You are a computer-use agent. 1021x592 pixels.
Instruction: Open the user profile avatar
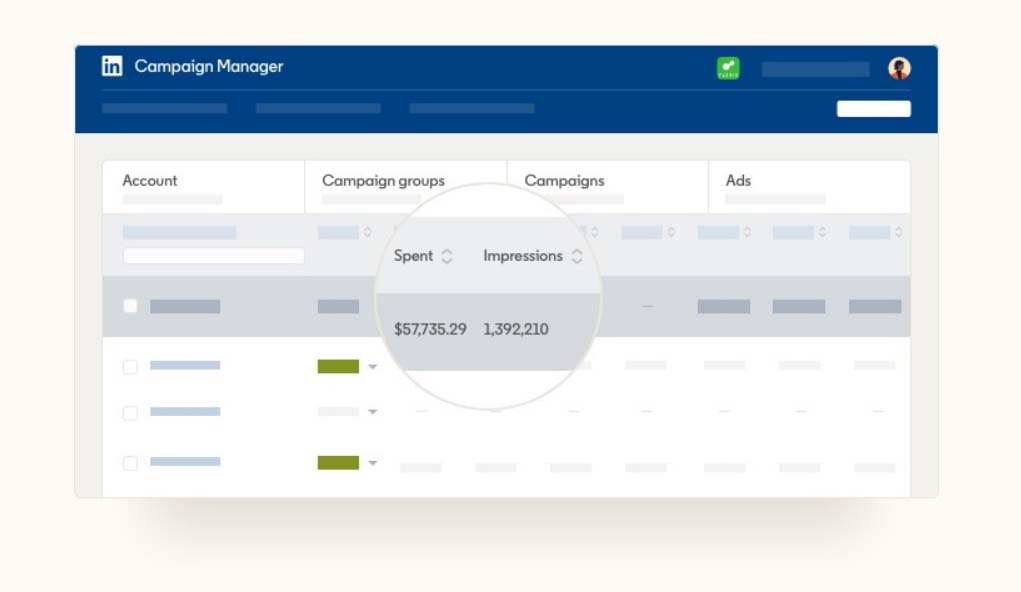(899, 68)
